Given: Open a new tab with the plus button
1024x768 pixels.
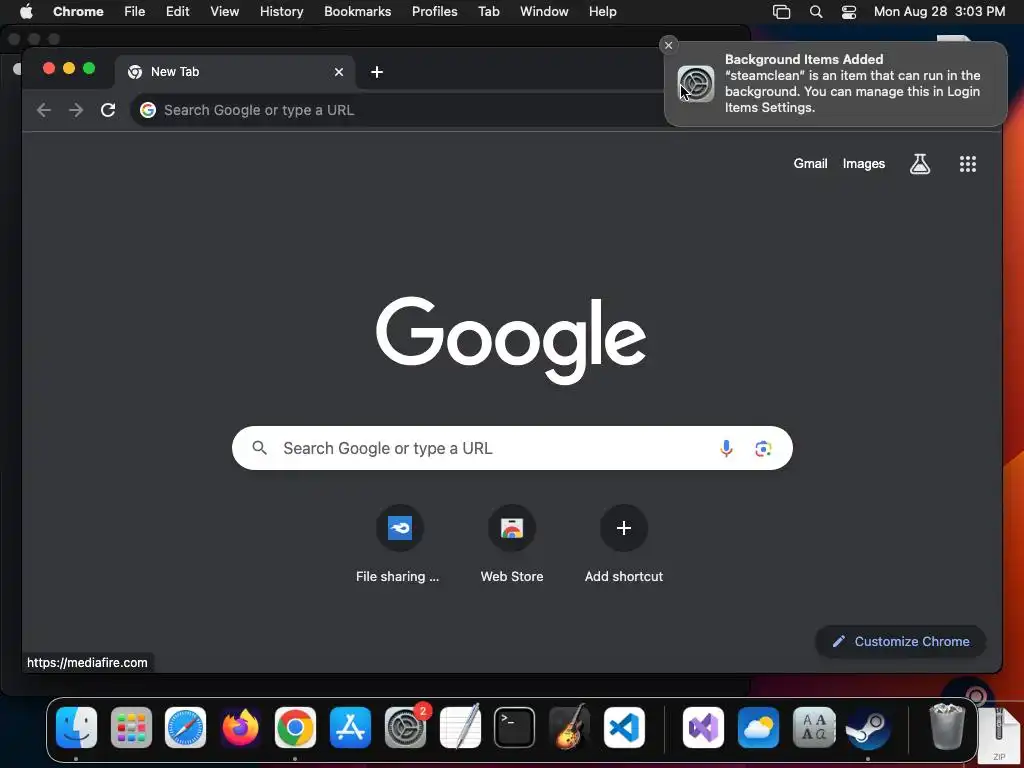Looking at the screenshot, I should point(377,72).
